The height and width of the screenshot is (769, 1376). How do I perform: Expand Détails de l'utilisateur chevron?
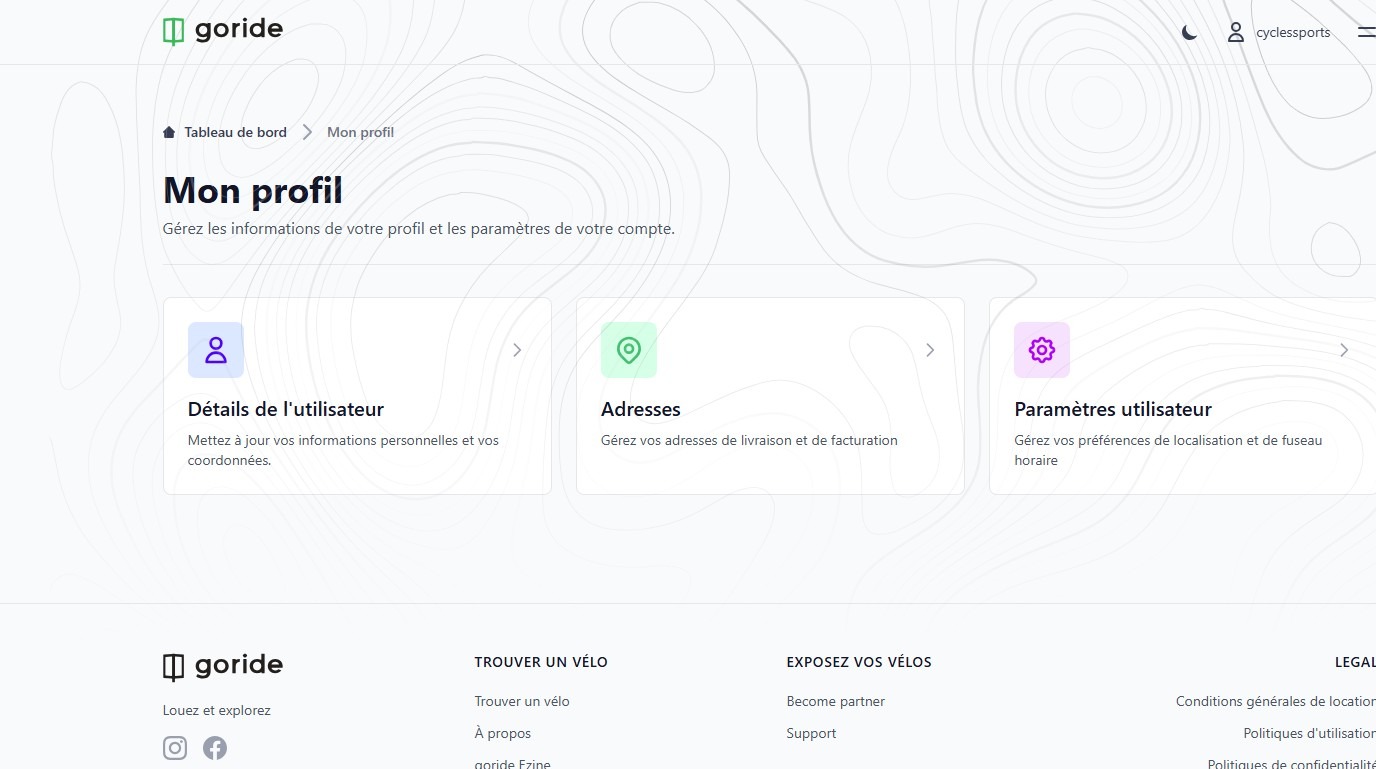(x=517, y=350)
